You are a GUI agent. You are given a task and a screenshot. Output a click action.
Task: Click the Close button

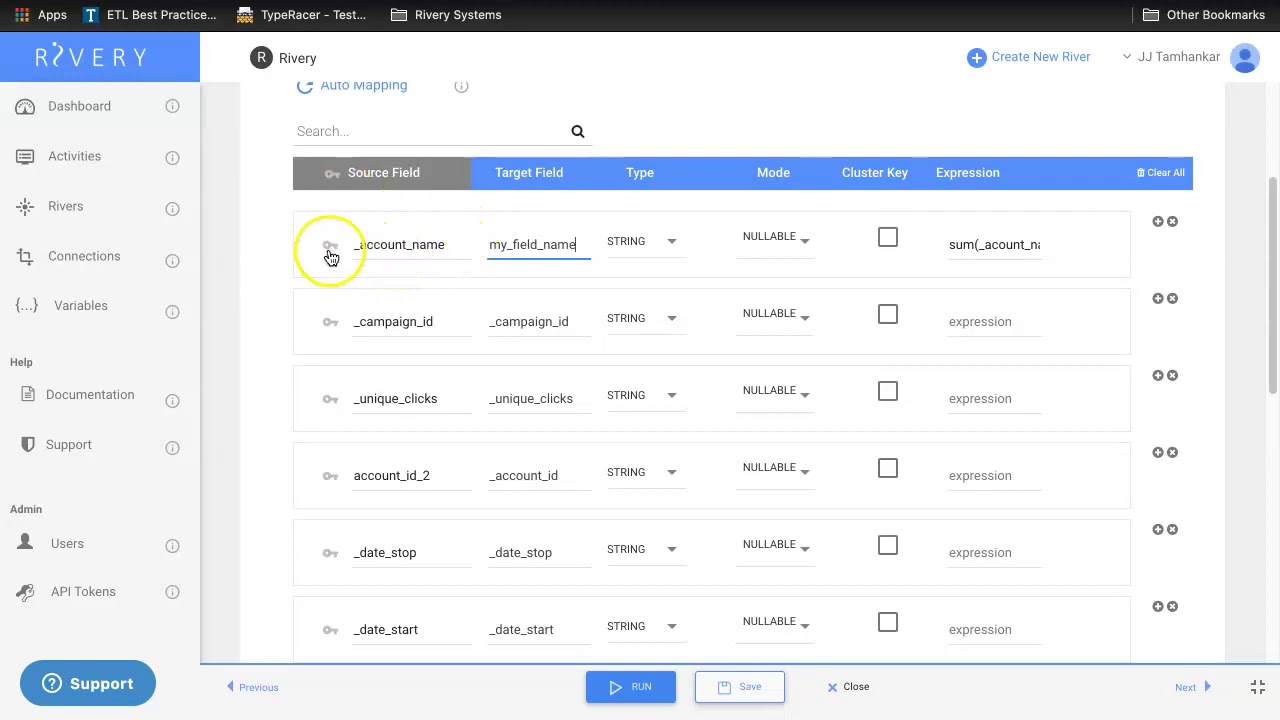coord(848,687)
